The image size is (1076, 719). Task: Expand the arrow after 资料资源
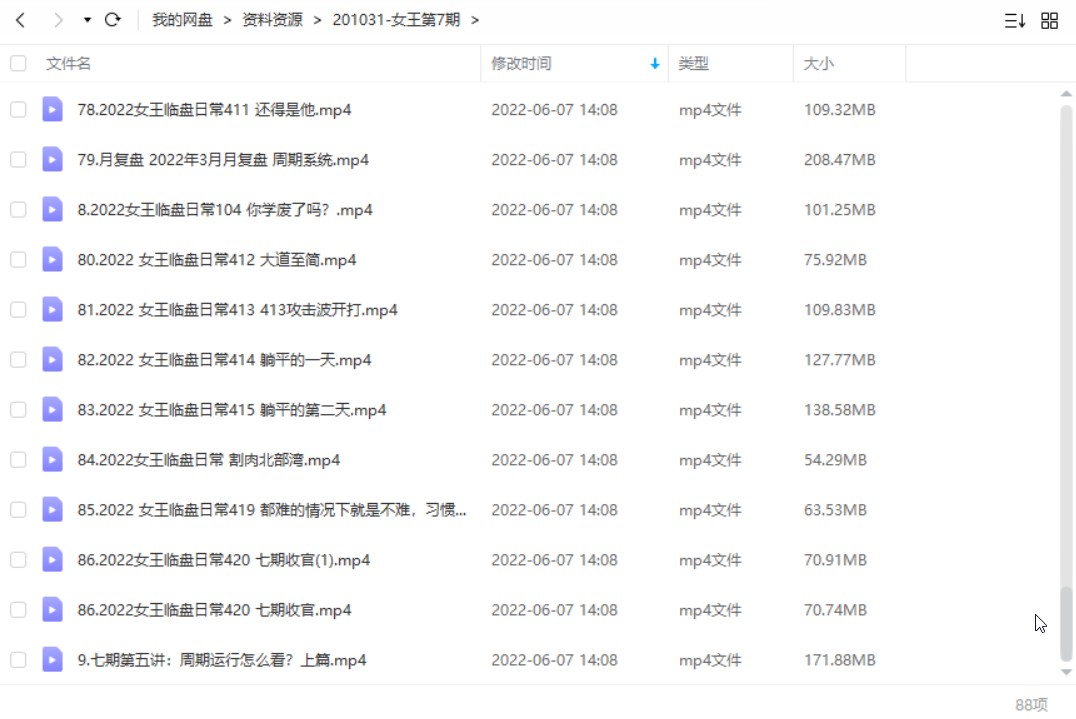click(317, 20)
